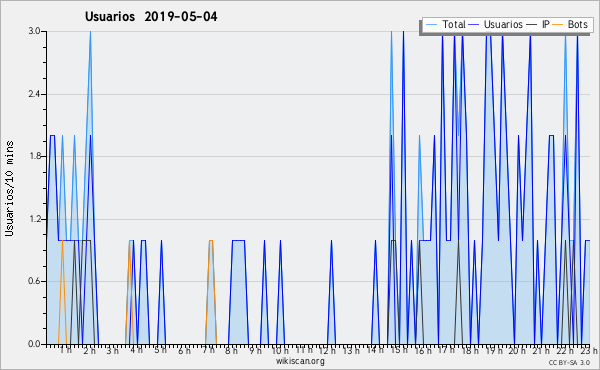Image resolution: width=600 pixels, height=370 pixels.
Task: Click the x-axis label '6 h'
Action: tap(184, 350)
